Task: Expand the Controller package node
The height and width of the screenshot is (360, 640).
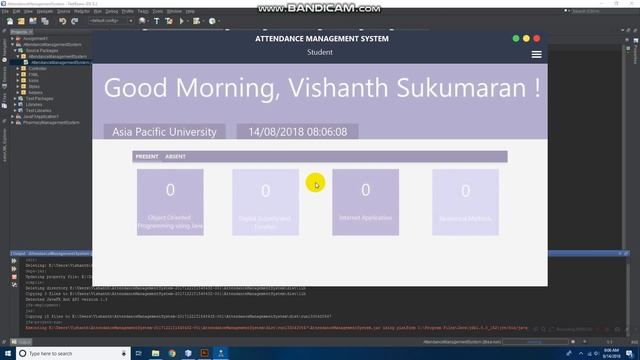Action: click(18, 69)
